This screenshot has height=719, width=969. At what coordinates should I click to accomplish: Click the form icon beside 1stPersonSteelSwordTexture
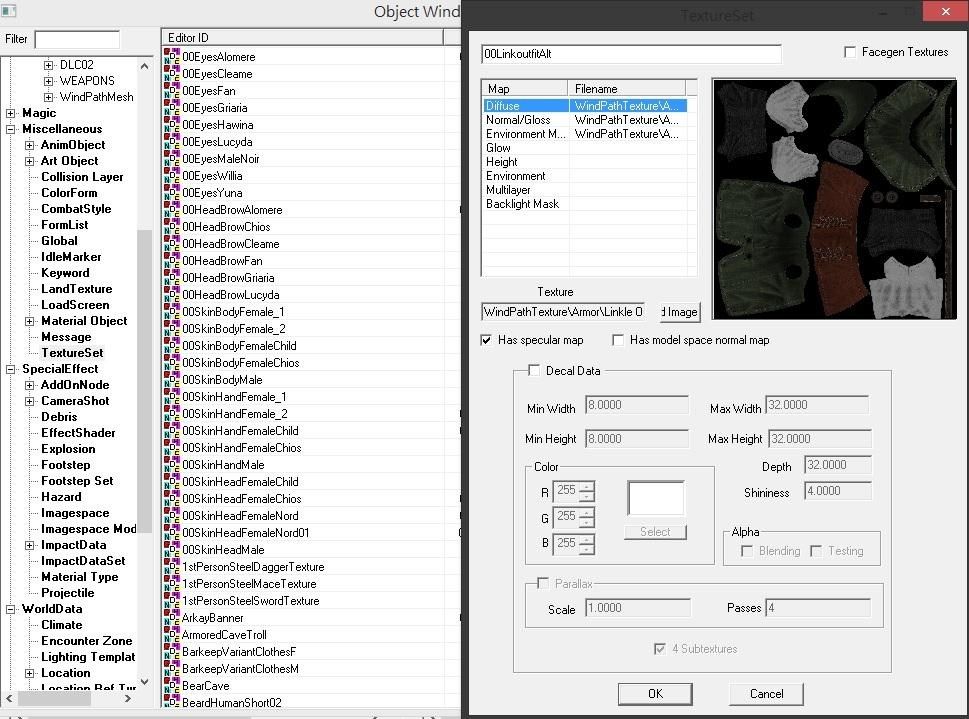click(172, 600)
